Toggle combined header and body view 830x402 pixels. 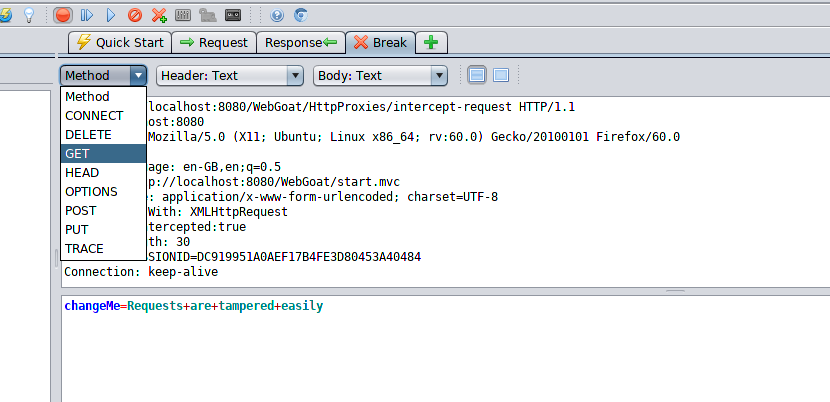click(x=501, y=75)
